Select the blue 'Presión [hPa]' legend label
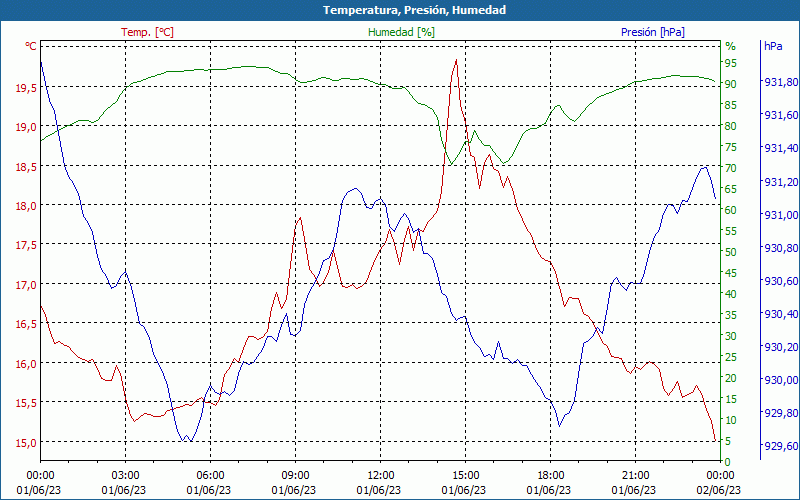The width and height of the screenshot is (800, 500). (x=653, y=32)
